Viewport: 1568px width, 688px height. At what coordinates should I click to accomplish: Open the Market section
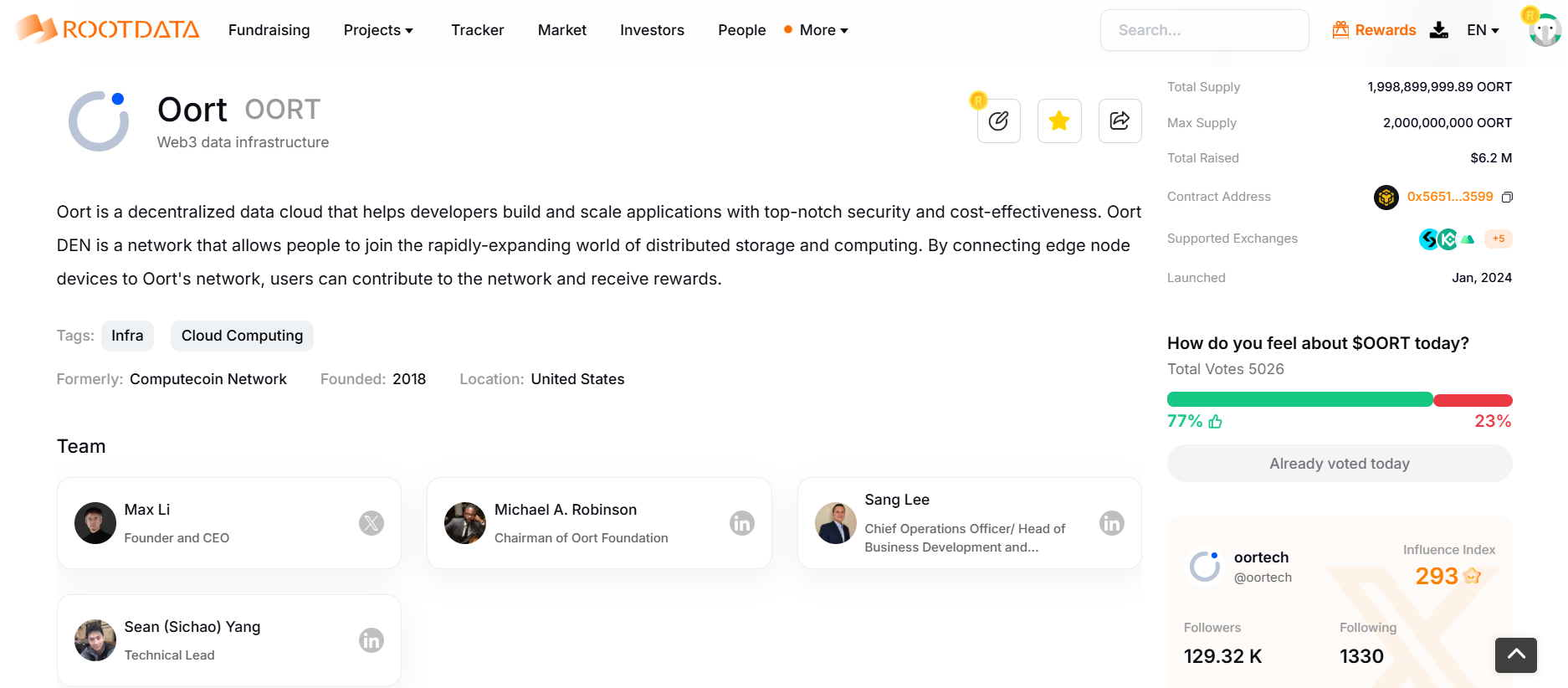click(561, 30)
